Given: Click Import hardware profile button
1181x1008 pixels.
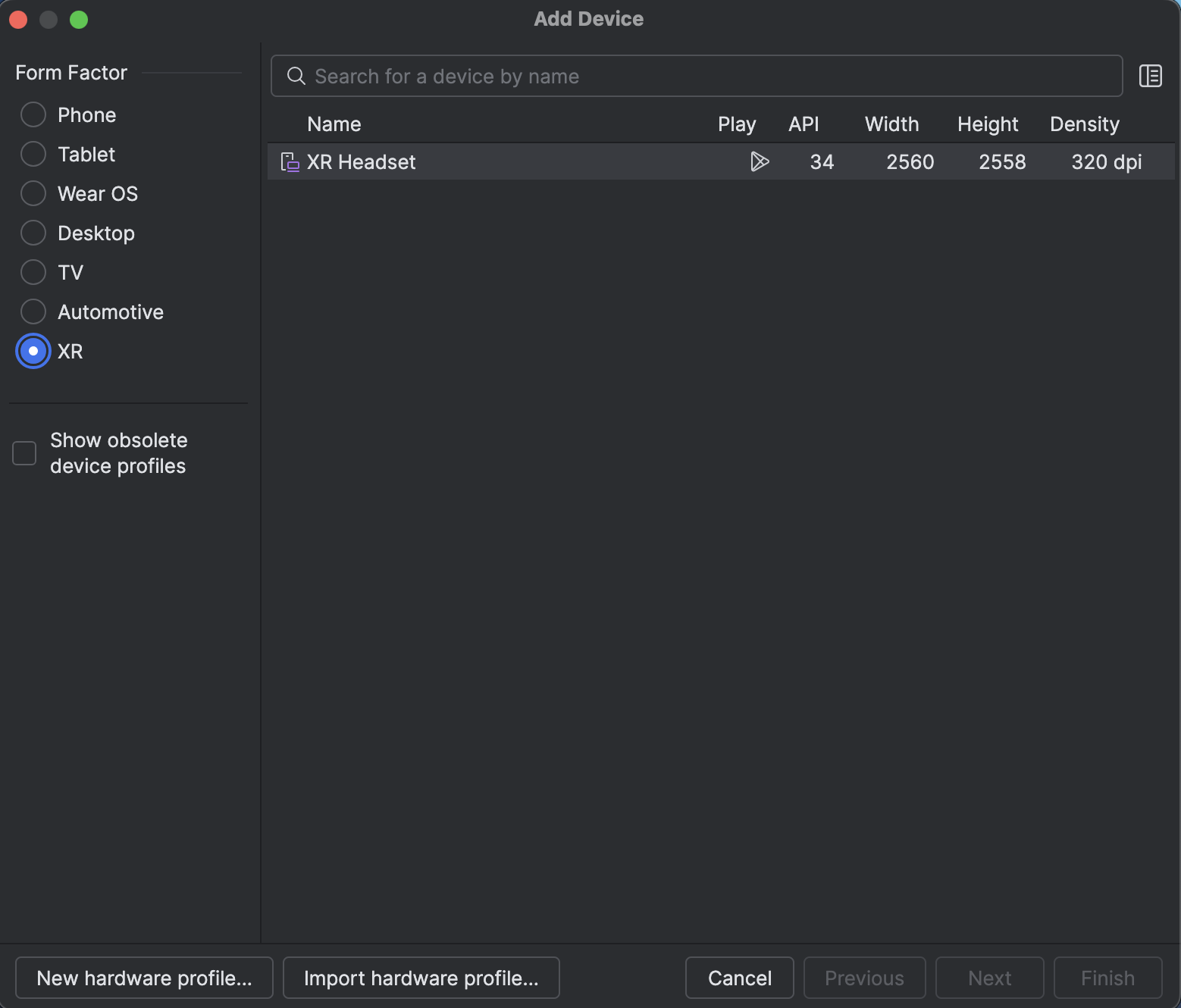Looking at the screenshot, I should click(x=421, y=978).
